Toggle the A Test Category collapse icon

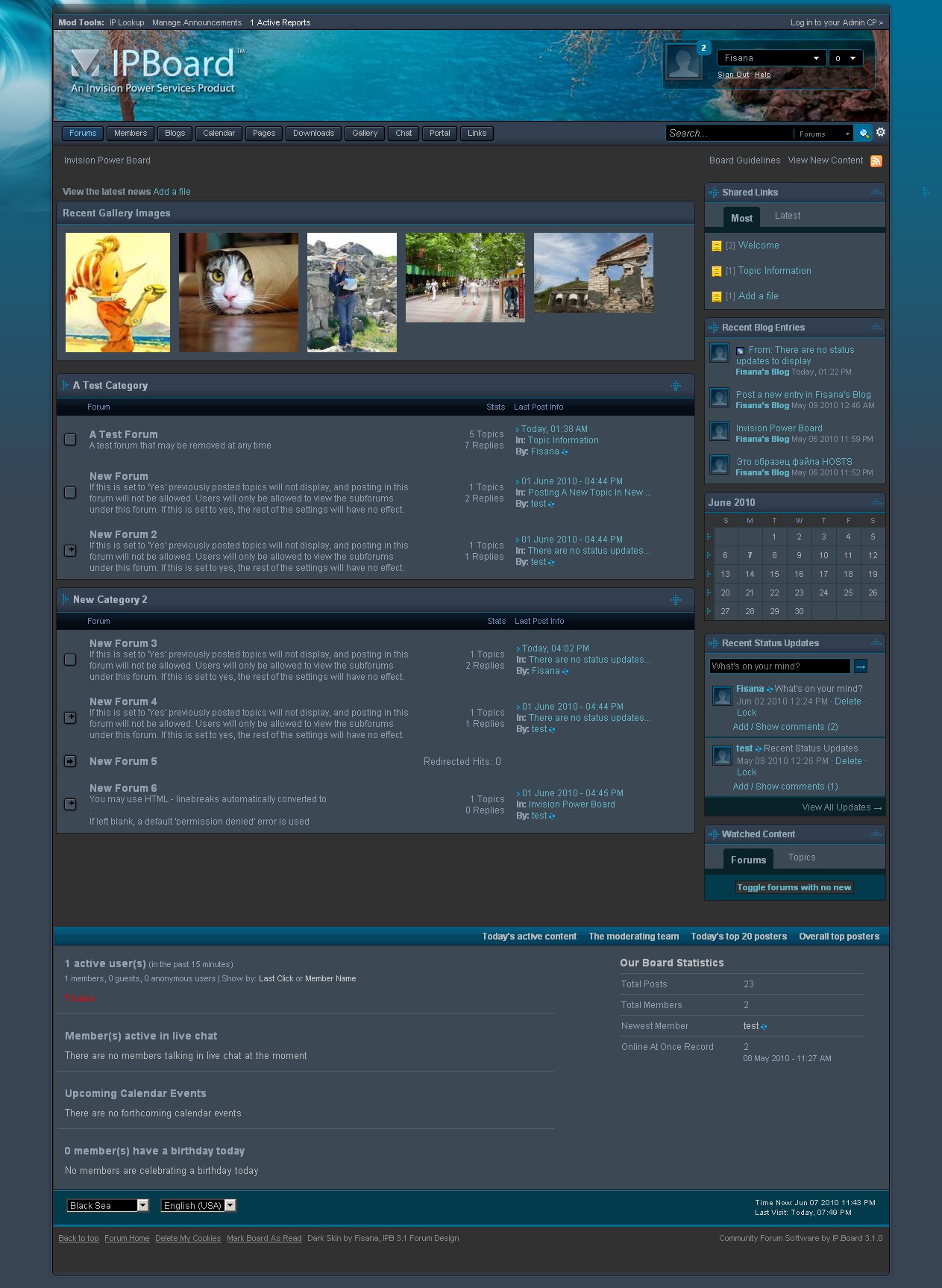pos(676,386)
